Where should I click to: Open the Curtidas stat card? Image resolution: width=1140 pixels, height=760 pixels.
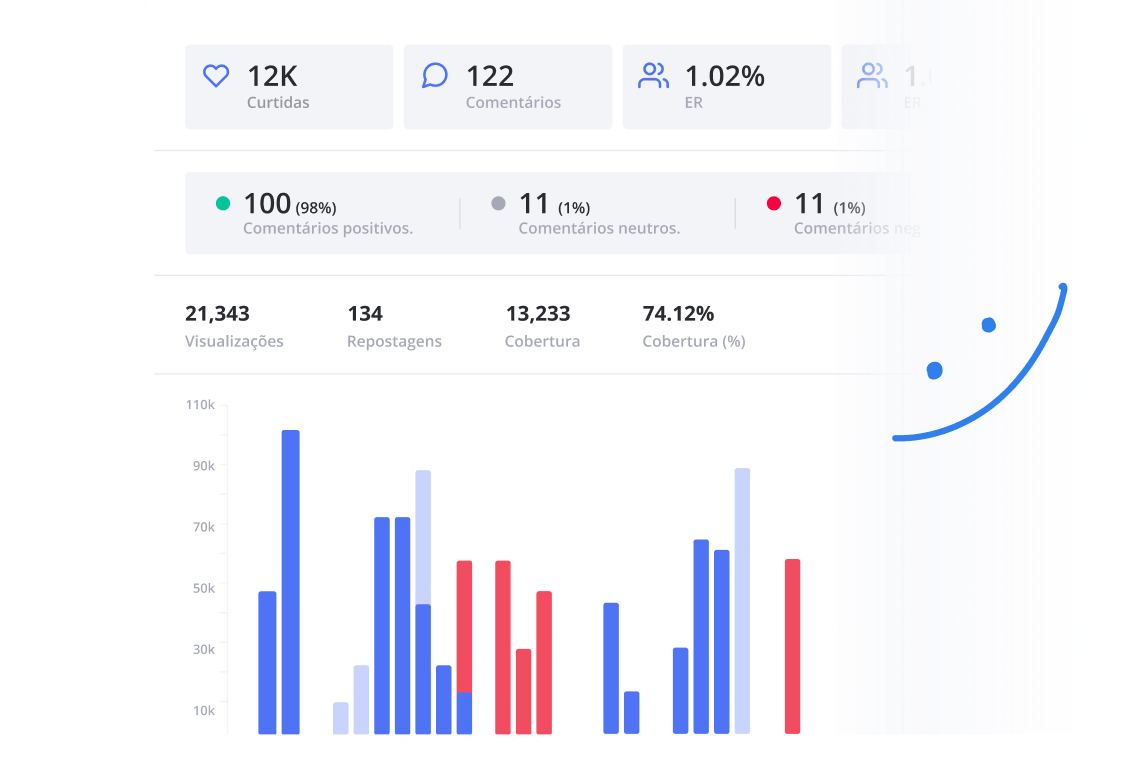tap(289, 87)
